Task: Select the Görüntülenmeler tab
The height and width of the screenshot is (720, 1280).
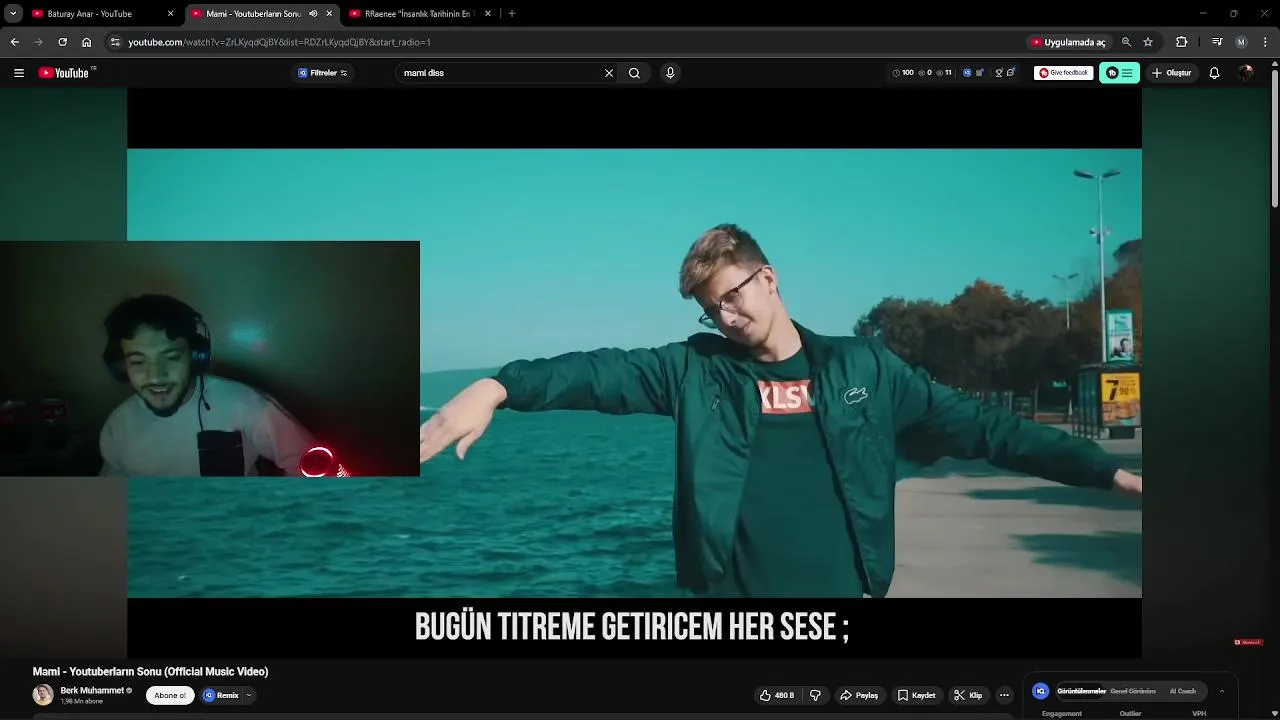Action: click(x=1081, y=691)
